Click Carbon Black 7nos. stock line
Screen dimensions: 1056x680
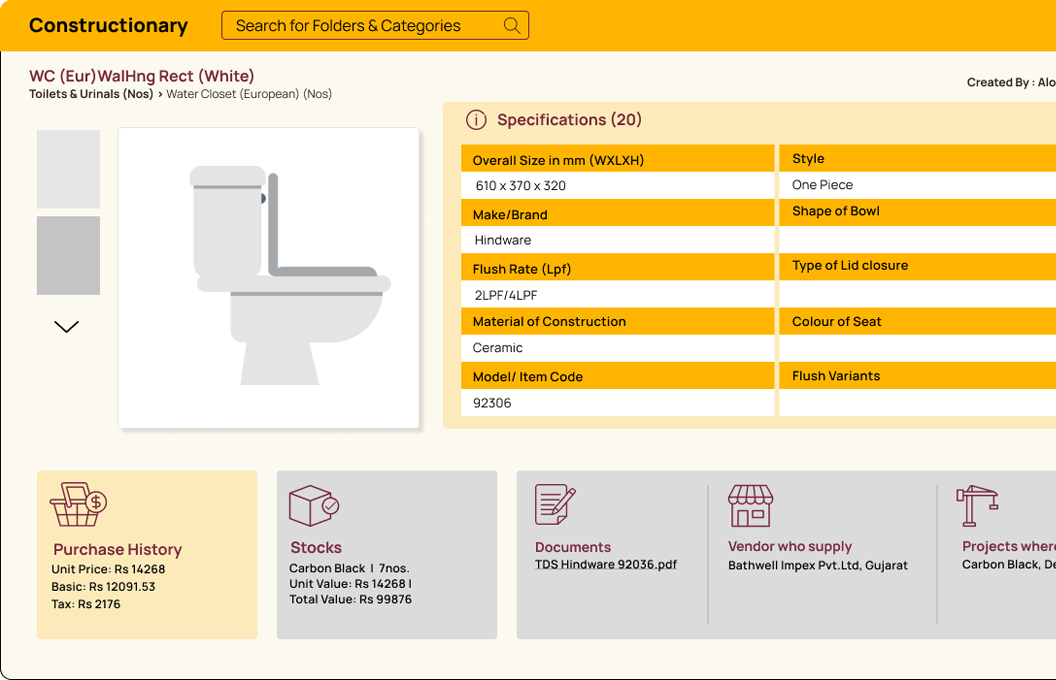pos(350,568)
